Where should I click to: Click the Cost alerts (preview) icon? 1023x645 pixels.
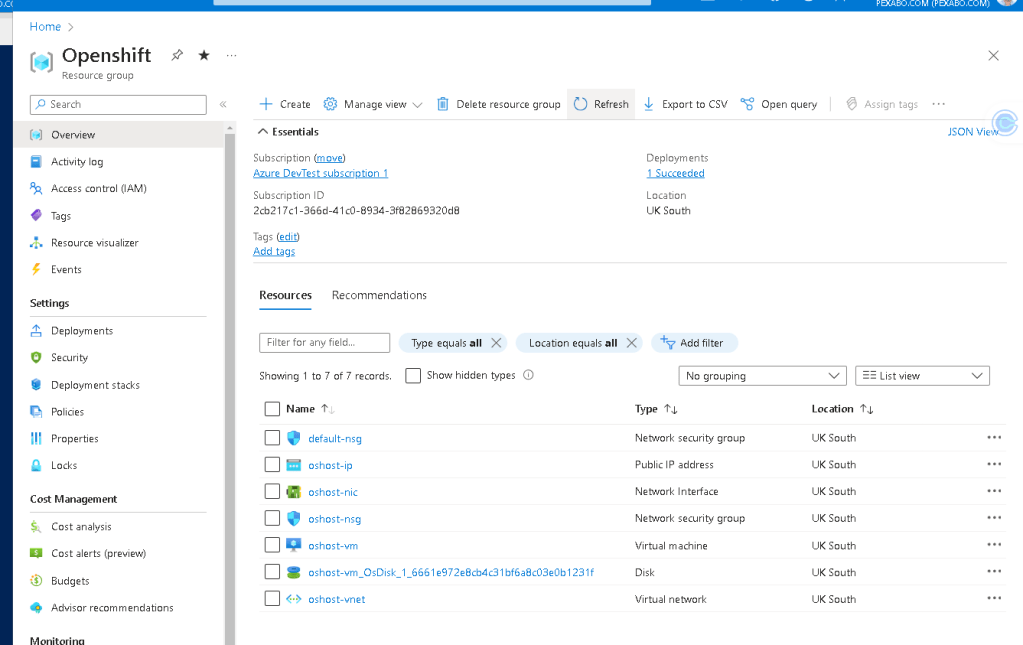coord(37,553)
